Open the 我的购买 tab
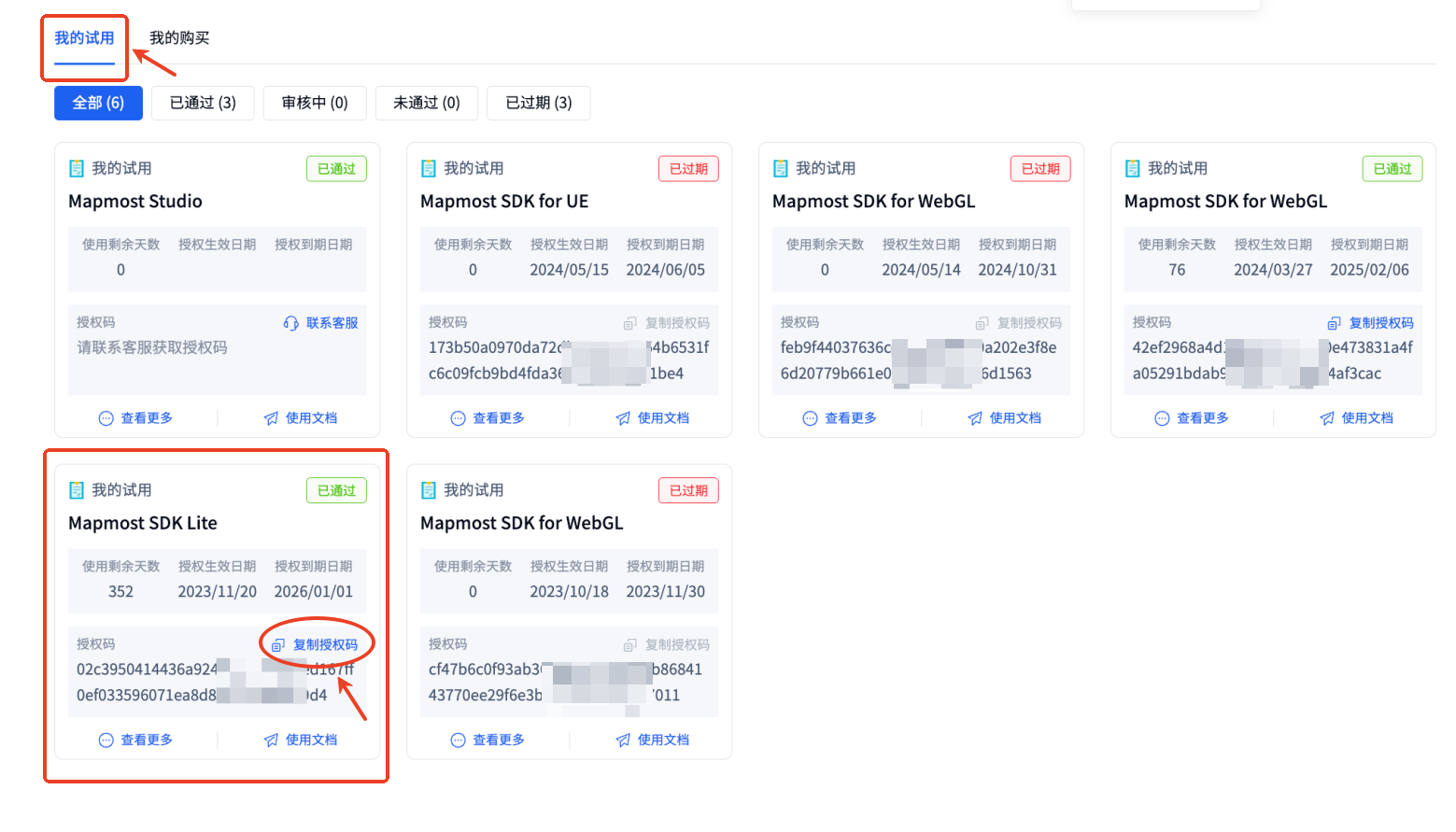 click(x=179, y=38)
